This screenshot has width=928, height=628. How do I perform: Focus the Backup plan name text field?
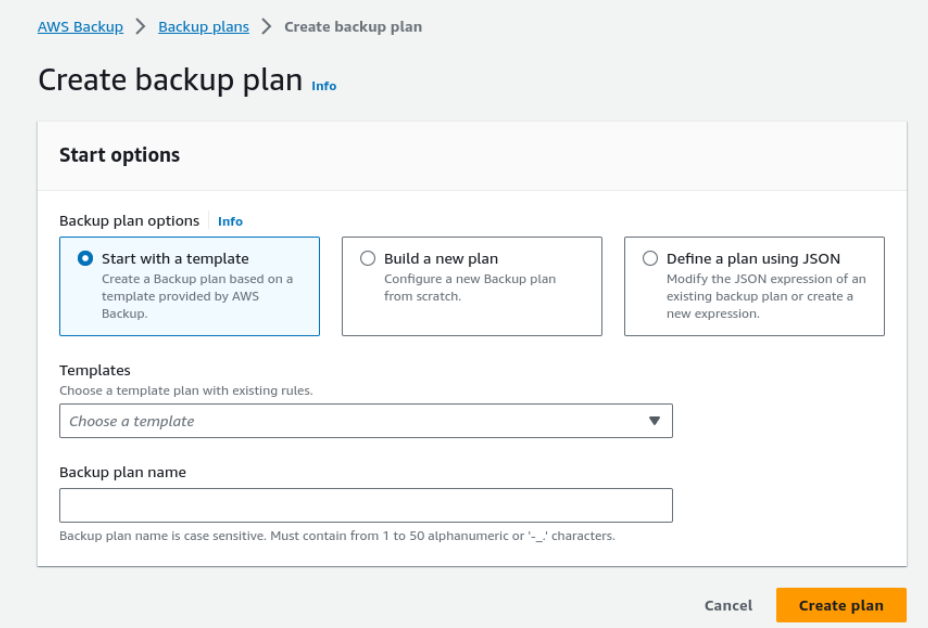pos(366,505)
